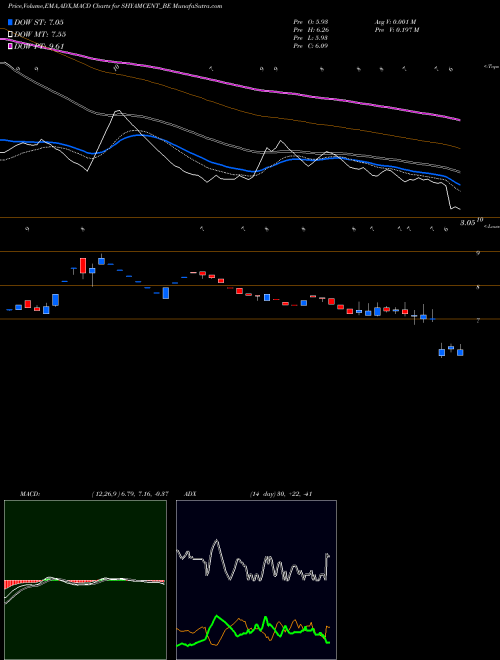Image resolution: width=500 pixels, height=660 pixels.
Task: Click the price axis label 8
Action: 478,287
